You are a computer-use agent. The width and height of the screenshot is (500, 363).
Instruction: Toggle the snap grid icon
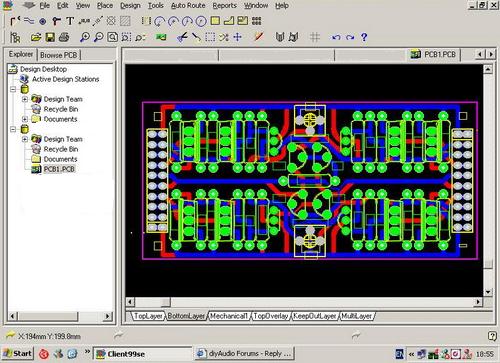(315, 37)
